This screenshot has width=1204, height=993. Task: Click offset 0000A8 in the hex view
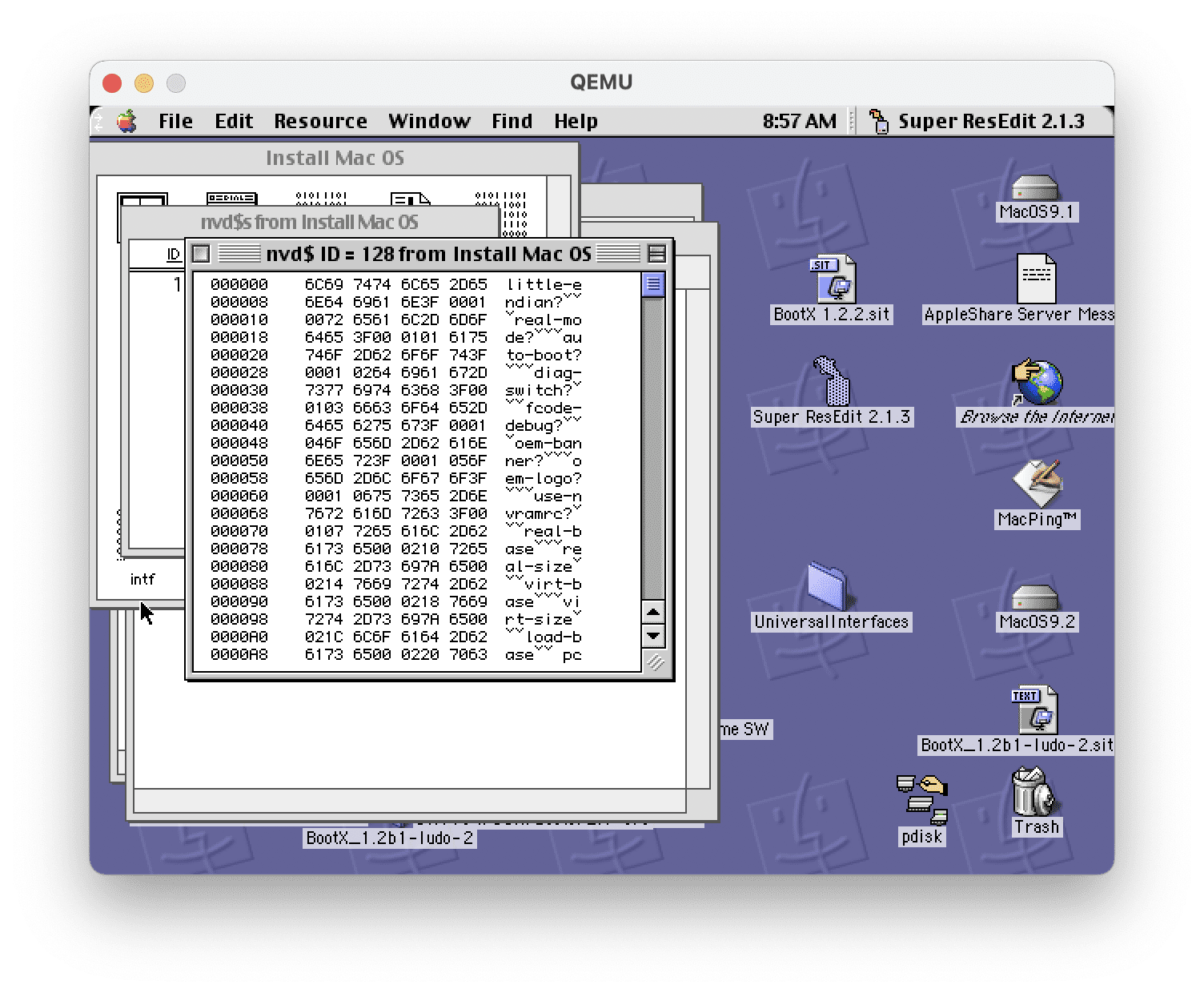(x=239, y=654)
